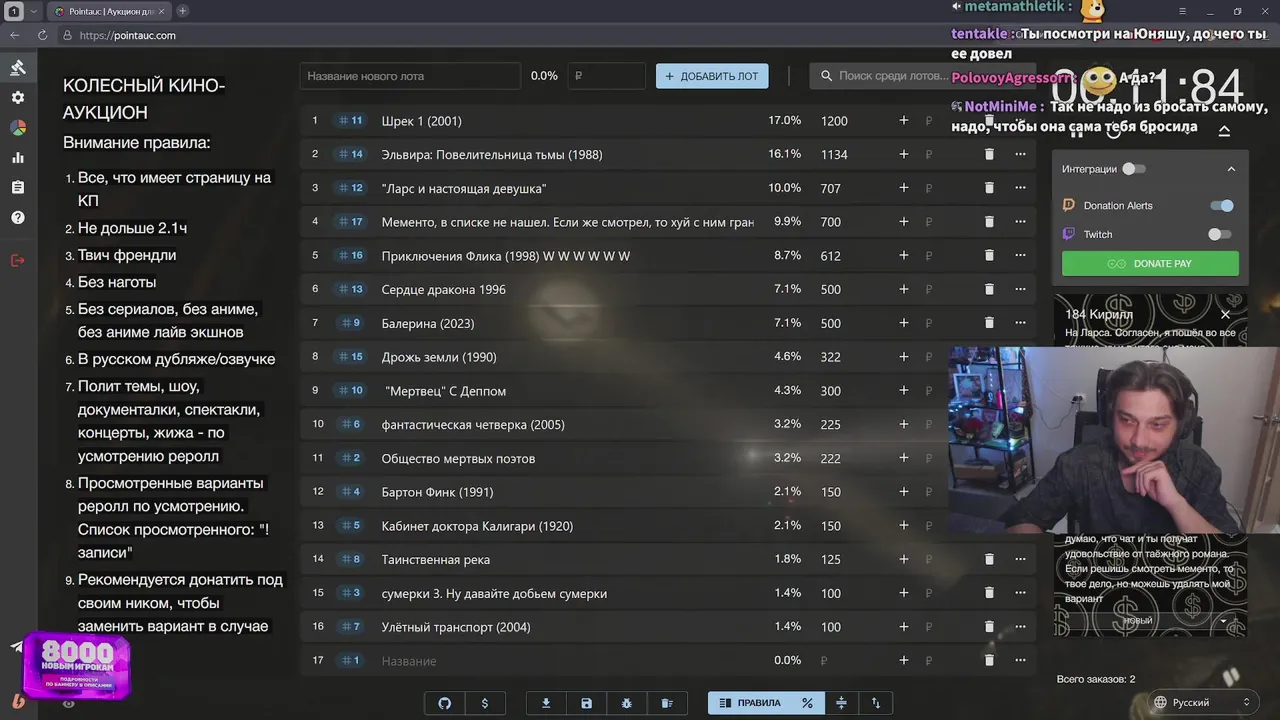
Task: Click lot name фантастическая четверка (2005)
Action: [x=473, y=424]
